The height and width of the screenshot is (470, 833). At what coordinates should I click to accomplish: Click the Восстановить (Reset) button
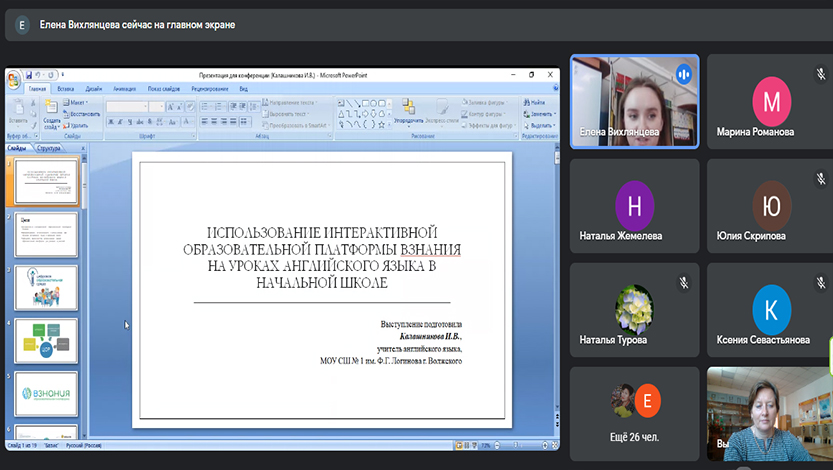pos(81,113)
